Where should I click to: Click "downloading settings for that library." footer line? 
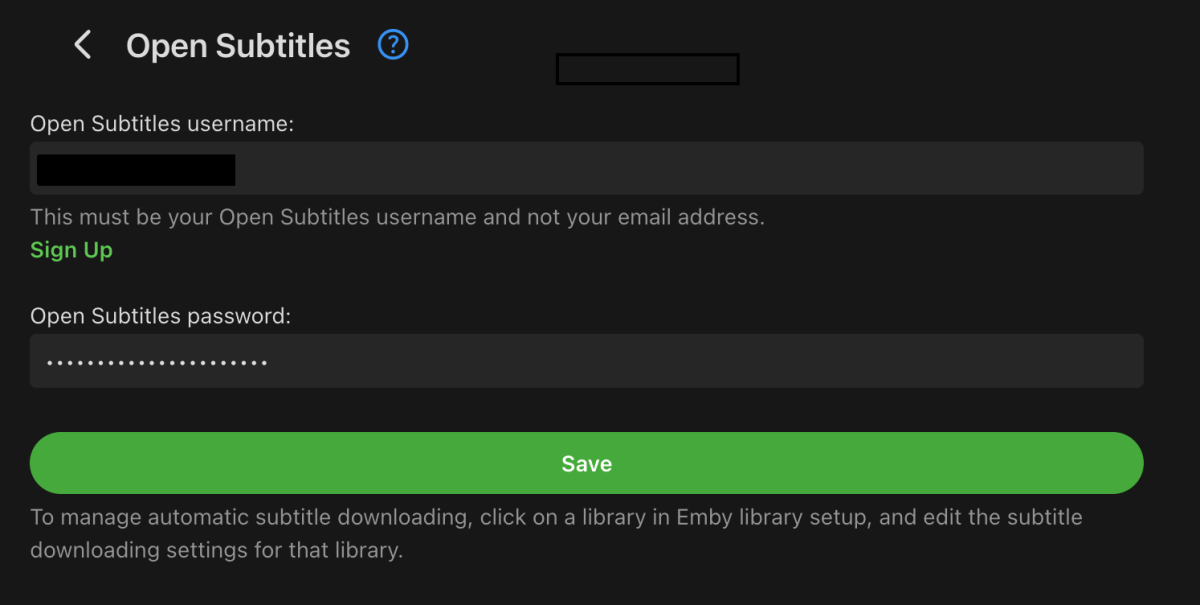point(216,551)
